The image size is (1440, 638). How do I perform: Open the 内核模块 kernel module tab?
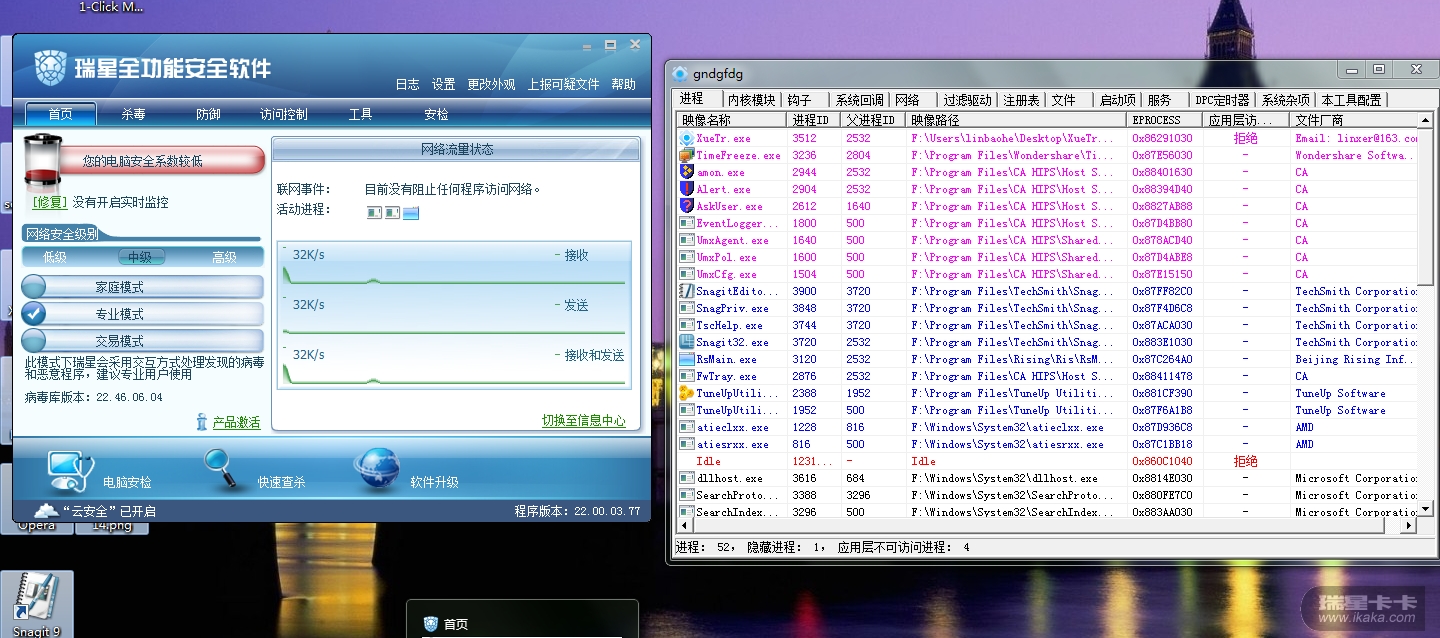point(751,100)
